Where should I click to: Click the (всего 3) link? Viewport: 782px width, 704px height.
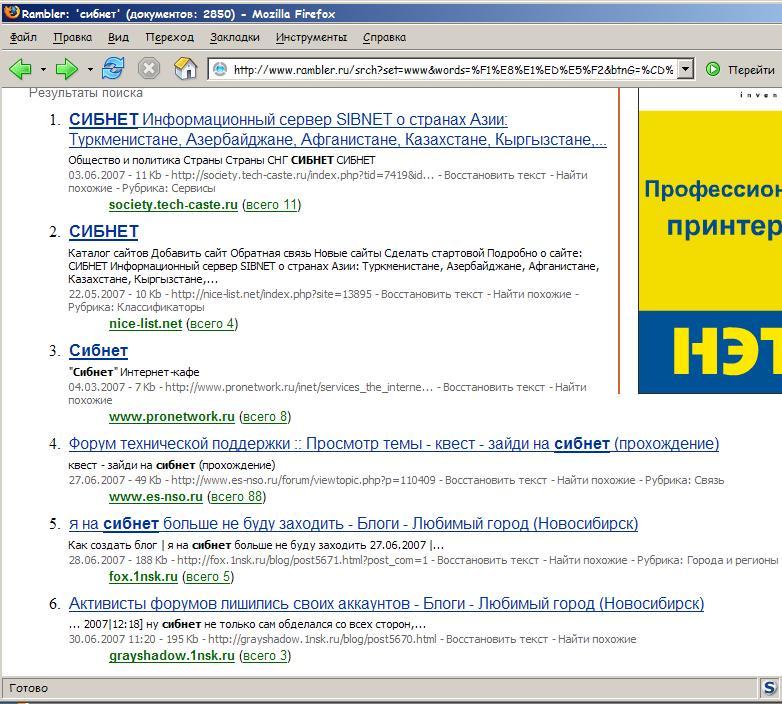coord(265,656)
